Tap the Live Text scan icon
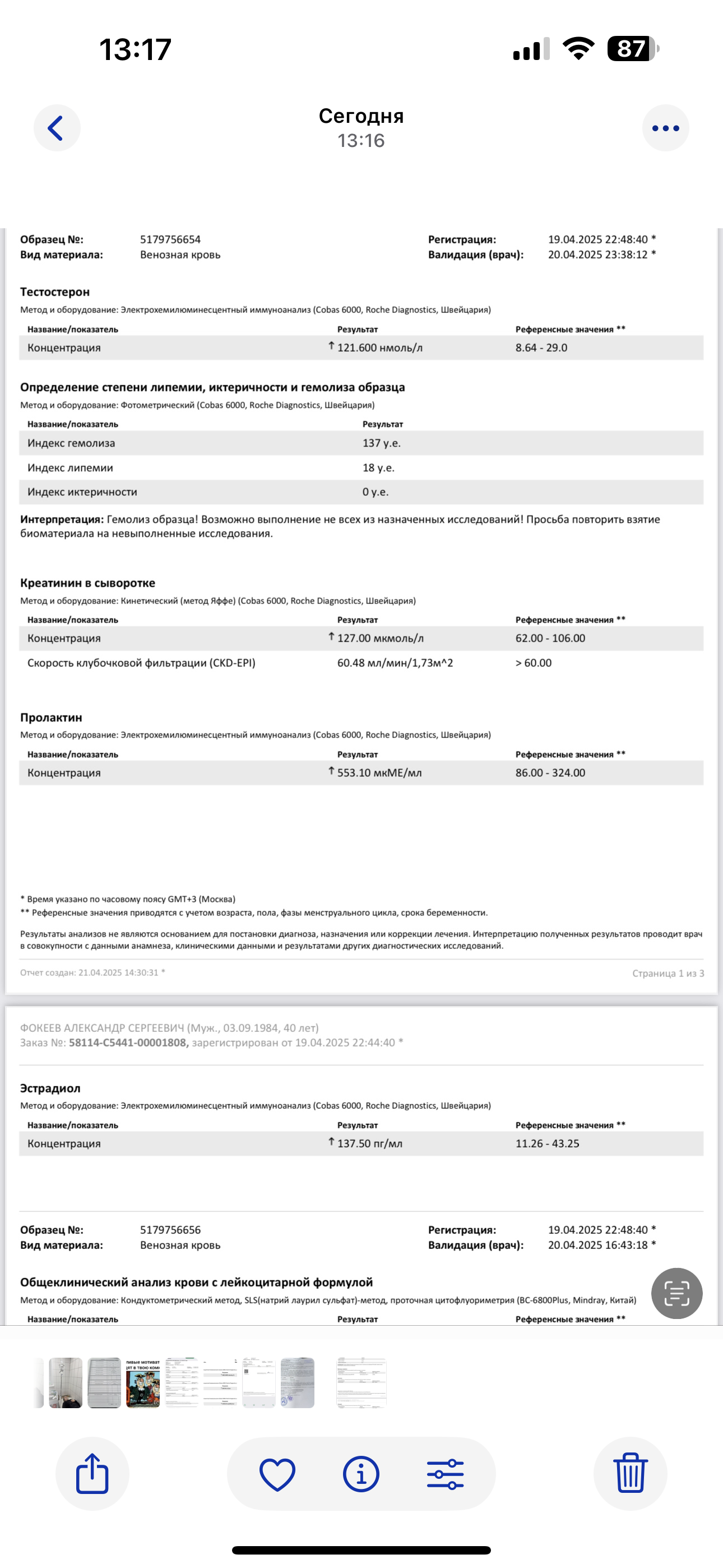The height and width of the screenshot is (1568, 723). tap(676, 1293)
